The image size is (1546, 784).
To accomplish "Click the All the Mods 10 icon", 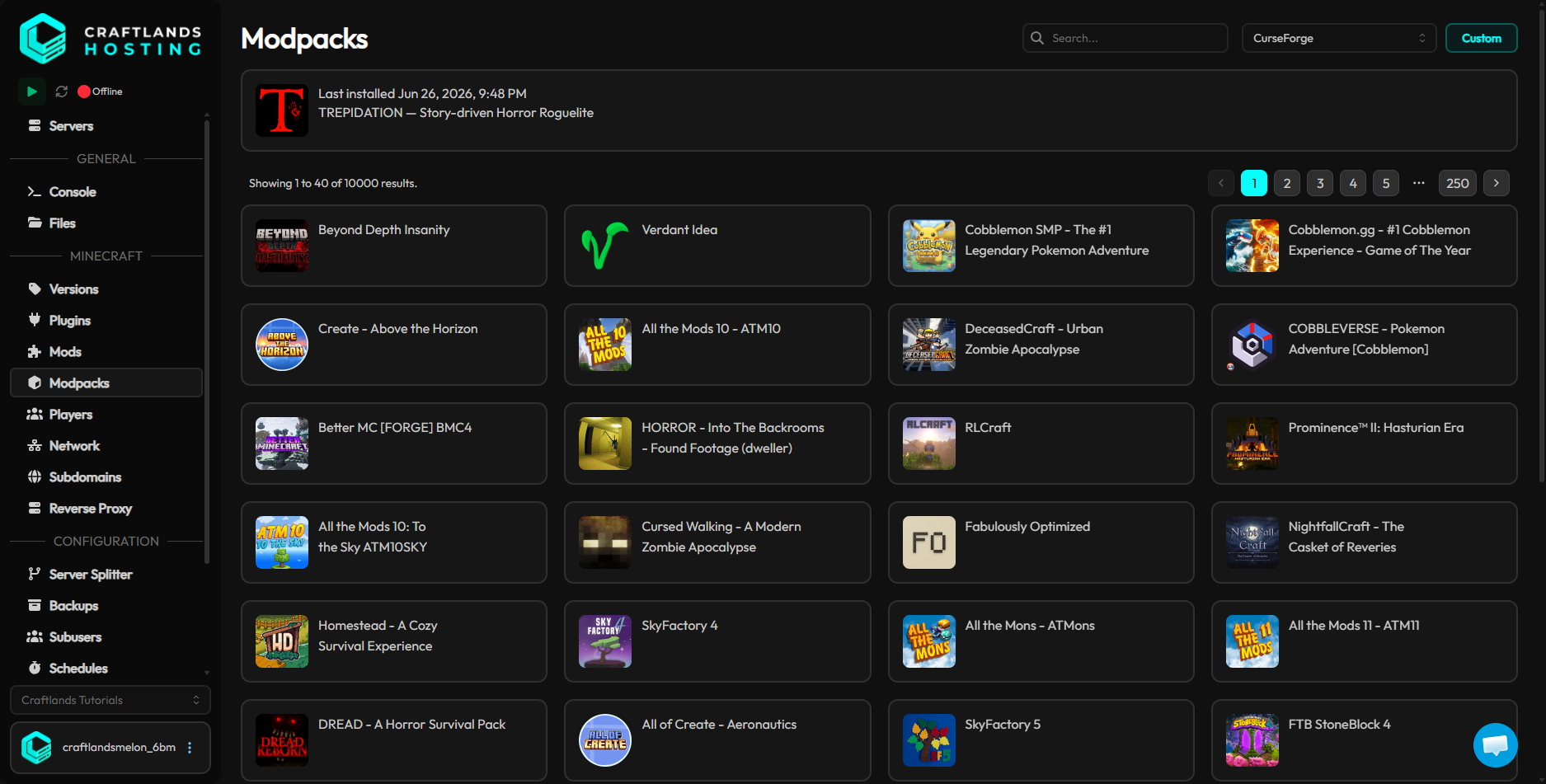I will pyautogui.click(x=605, y=345).
